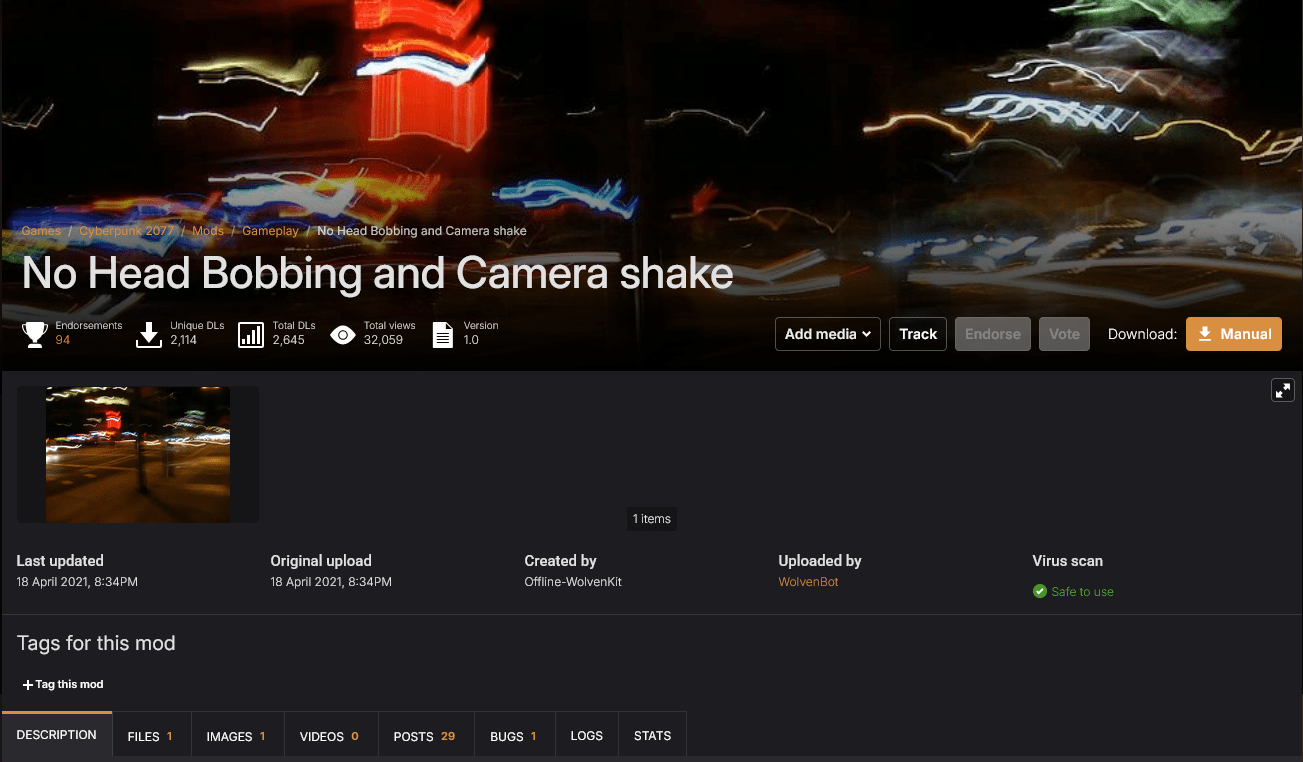
Task: Open the Games breadcrumb link
Action: [x=41, y=231]
